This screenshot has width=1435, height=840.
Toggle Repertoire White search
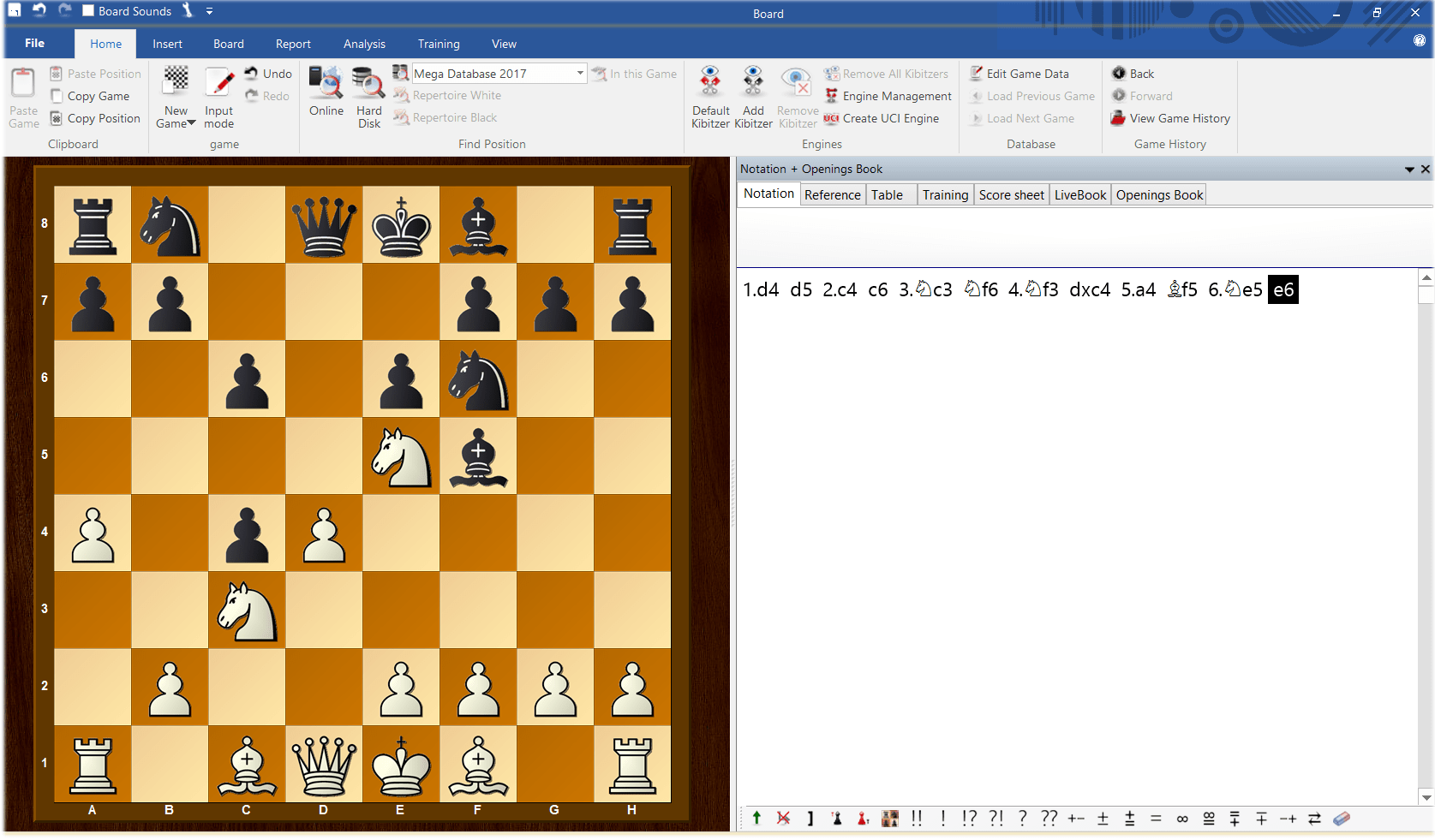tap(447, 95)
